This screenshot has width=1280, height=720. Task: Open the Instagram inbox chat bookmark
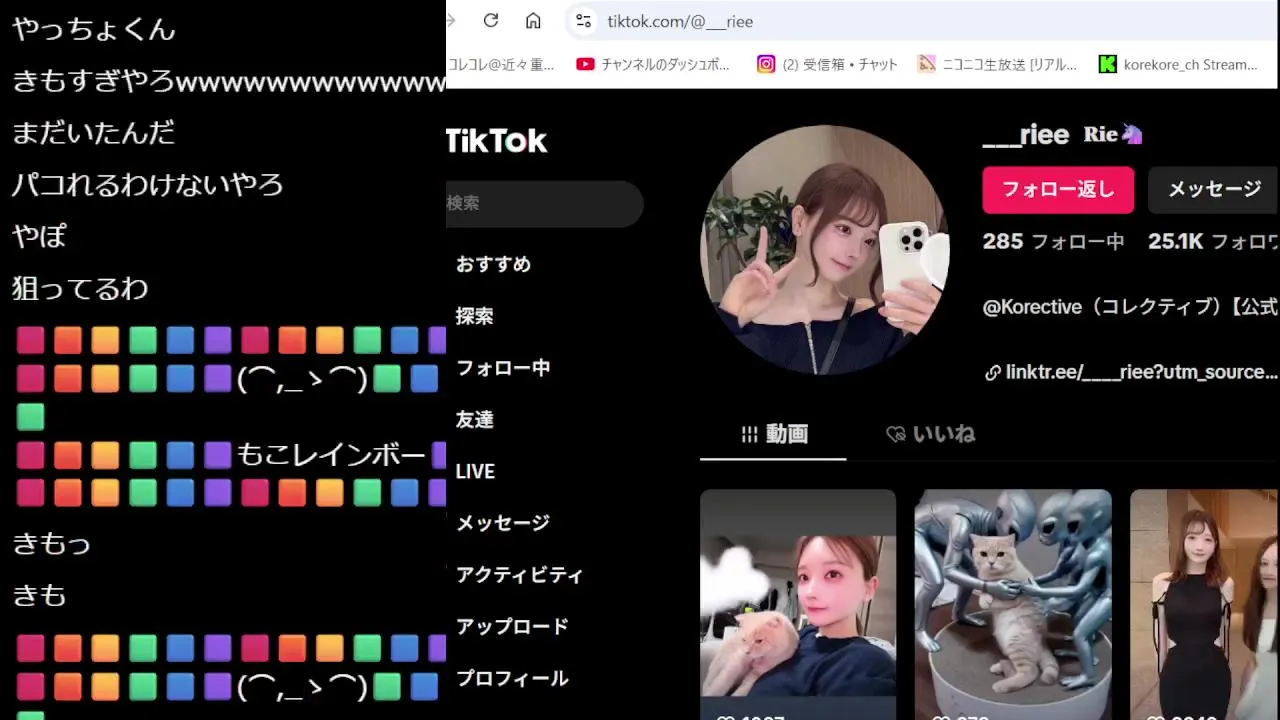coord(827,64)
